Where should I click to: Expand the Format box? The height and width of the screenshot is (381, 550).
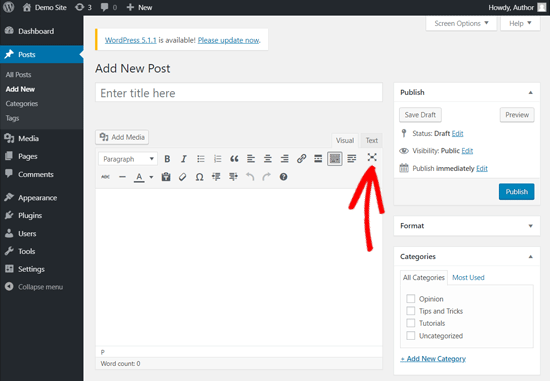pos(530,226)
